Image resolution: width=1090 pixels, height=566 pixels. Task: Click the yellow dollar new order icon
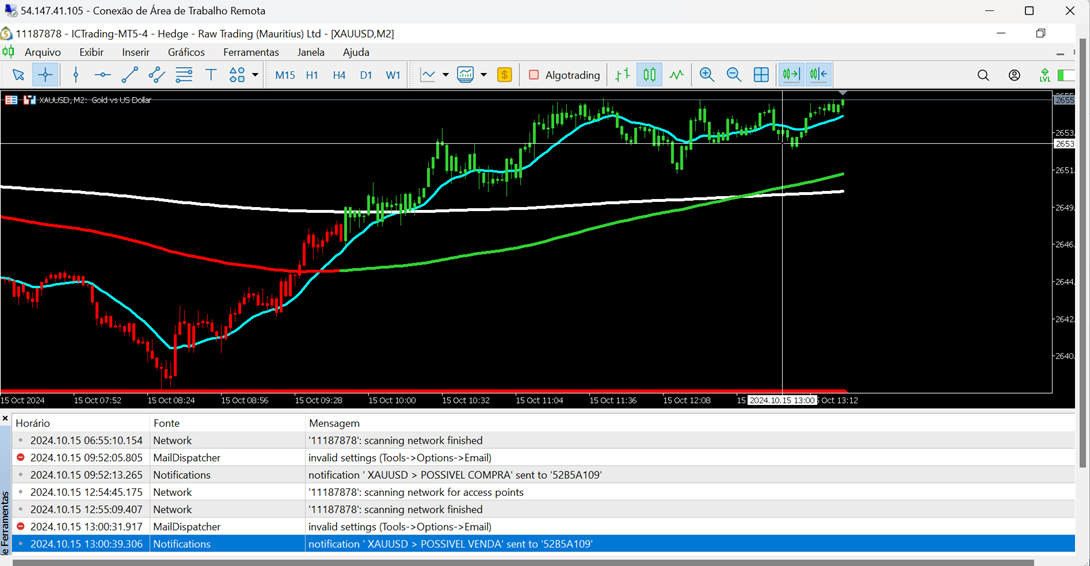[x=505, y=75]
